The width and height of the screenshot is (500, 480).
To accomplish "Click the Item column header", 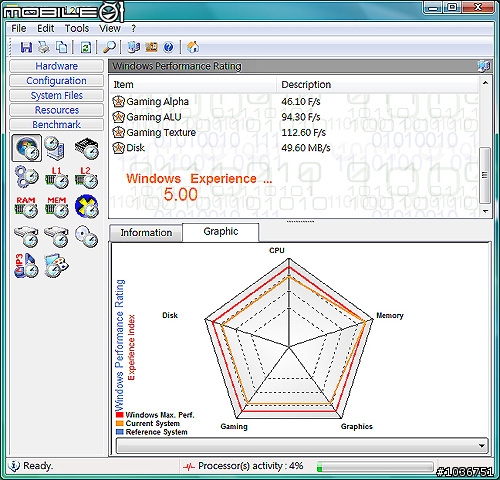I will click(x=193, y=84).
